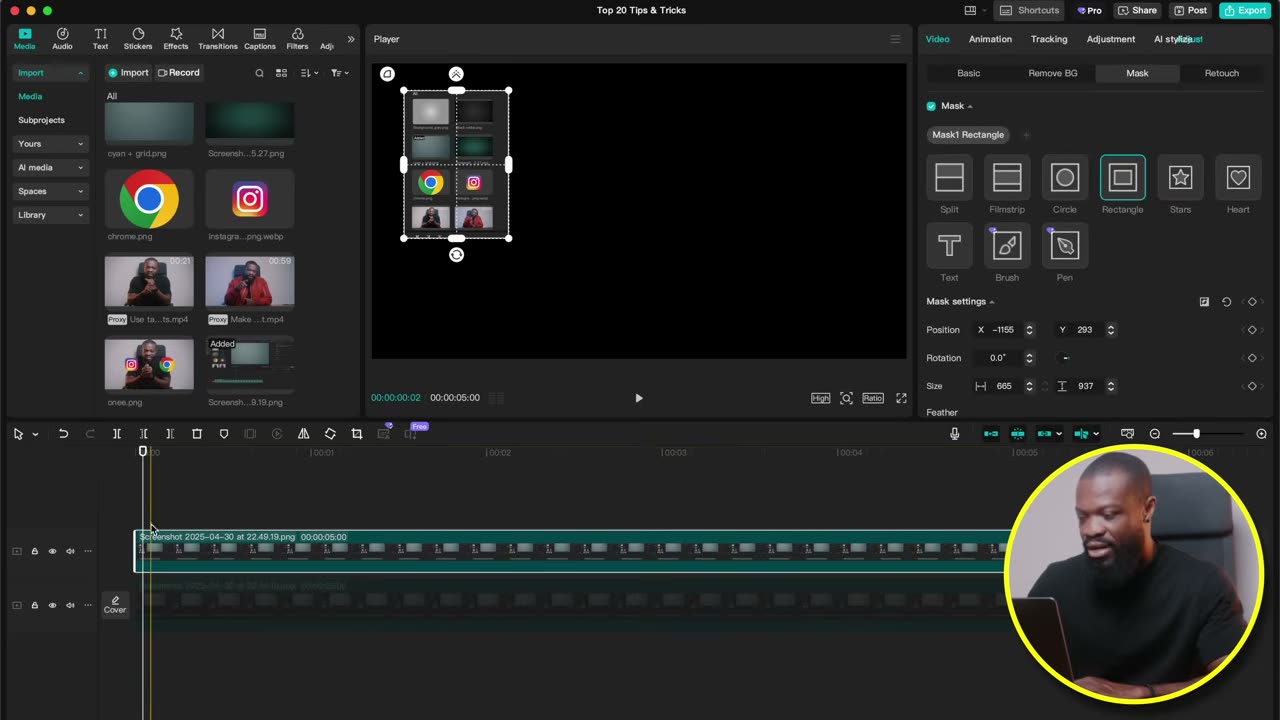This screenshot has width=1280, height=720.
Task: Click the Export button
Action: [1245, 10]
